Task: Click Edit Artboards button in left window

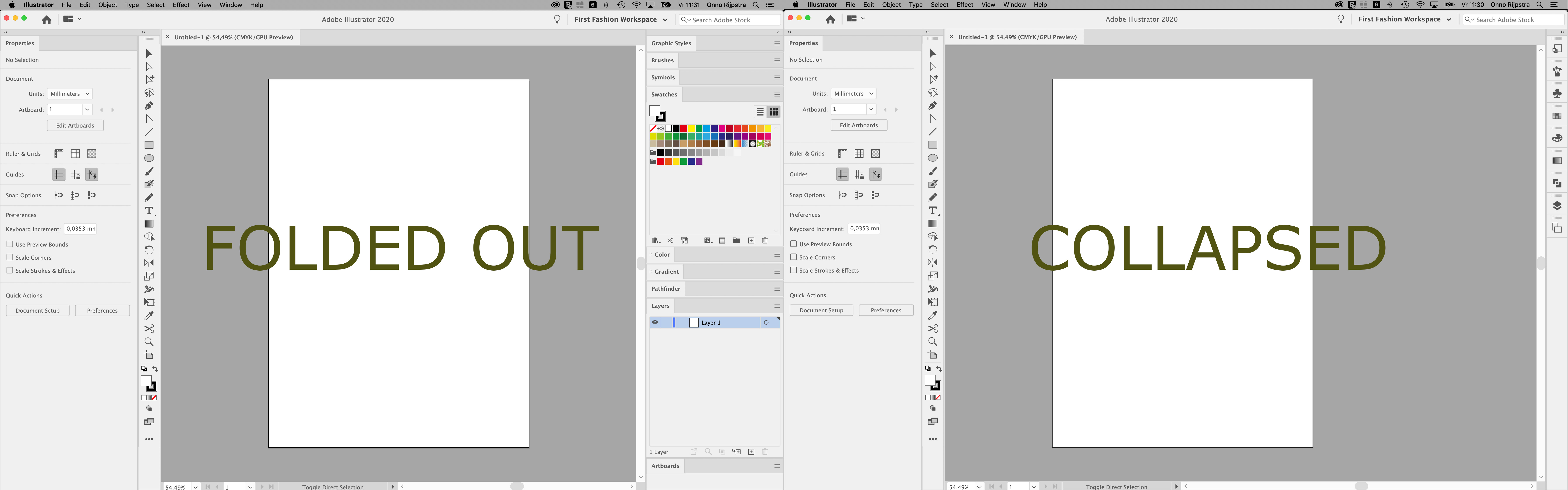Action: (75, 125)
